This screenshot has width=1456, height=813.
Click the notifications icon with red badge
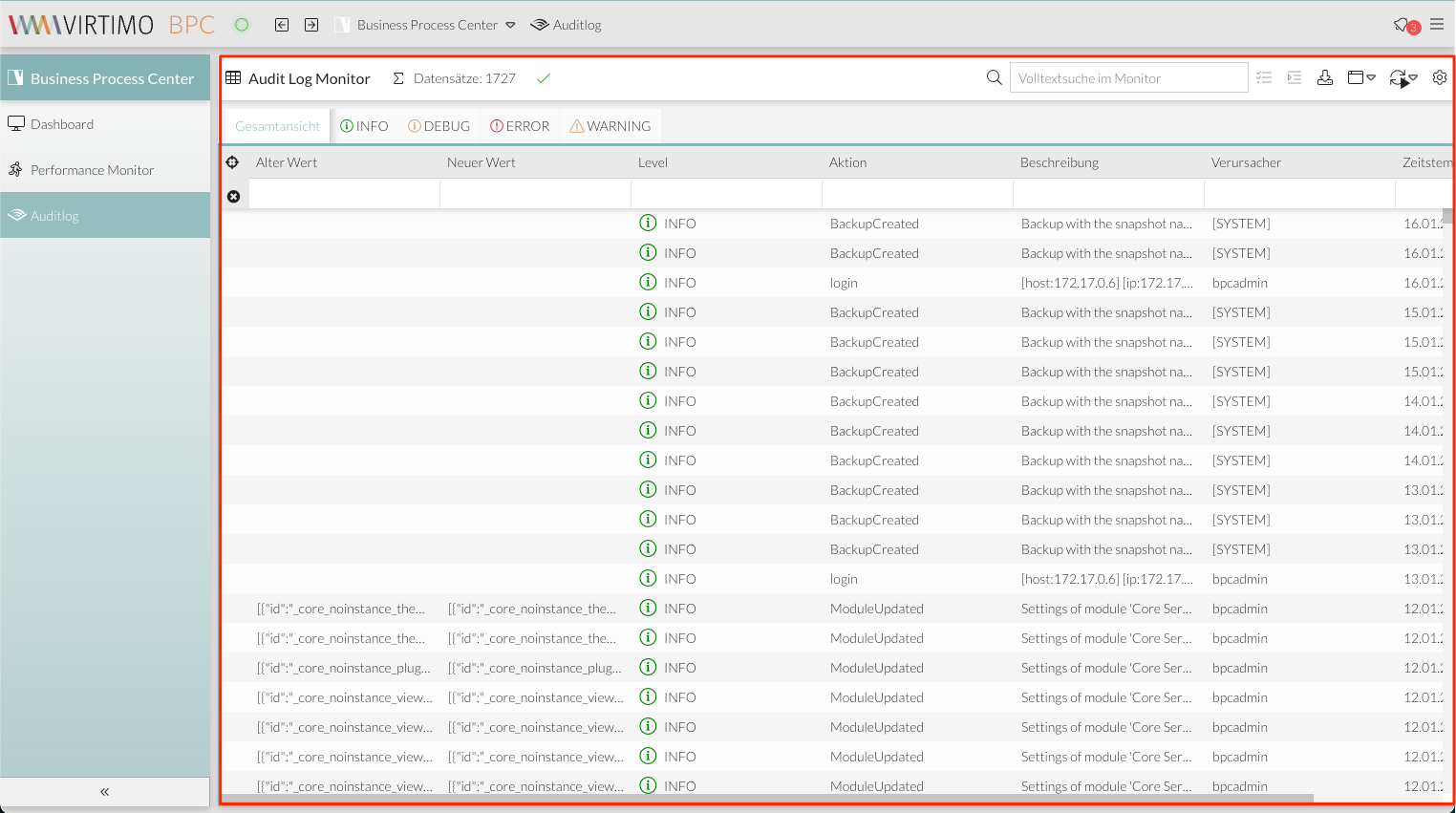pyautogui.click(x=1404, y=25)
